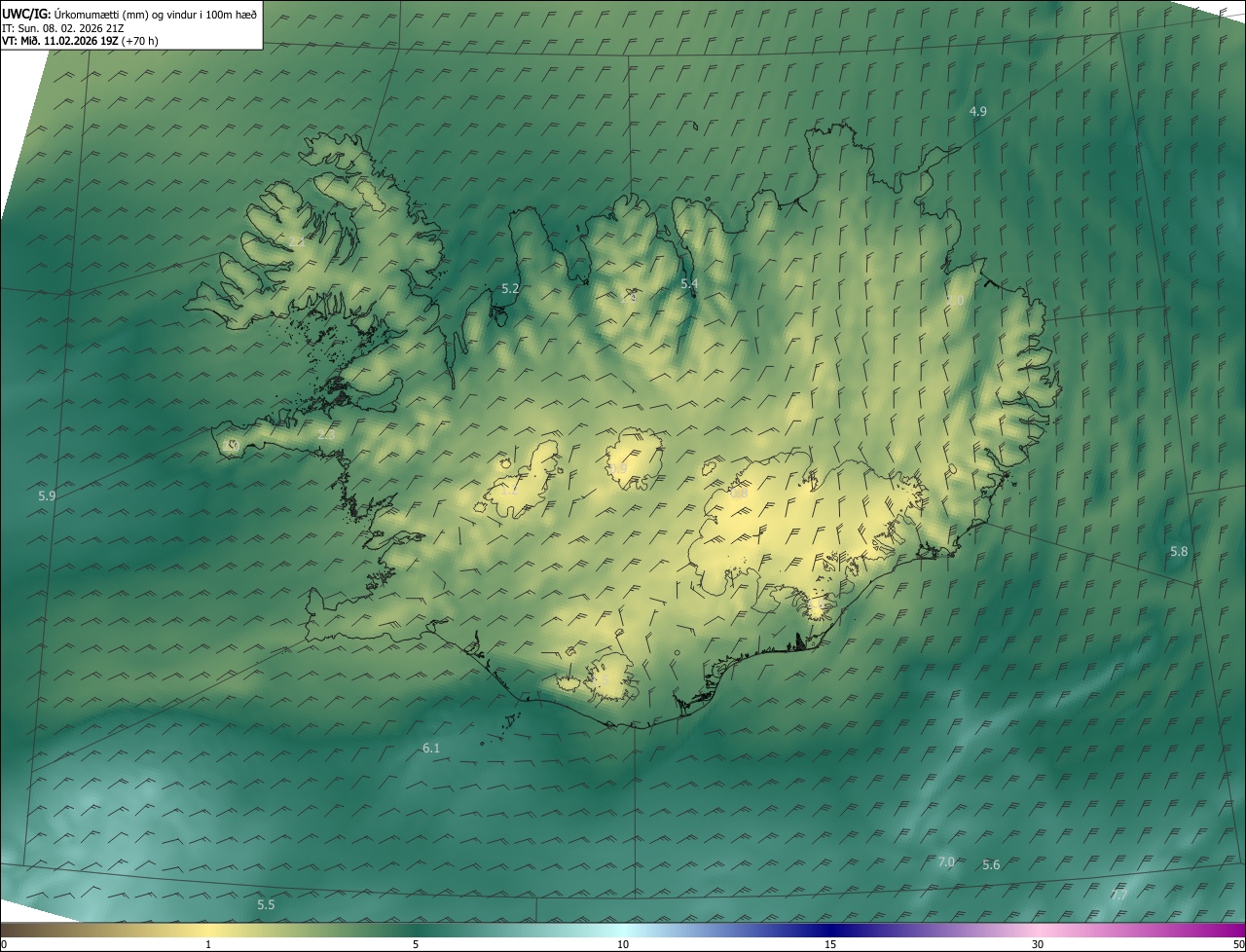1246x952 pixels.
Task: Click the color scale tick label 30
Action: point(1038,945)
